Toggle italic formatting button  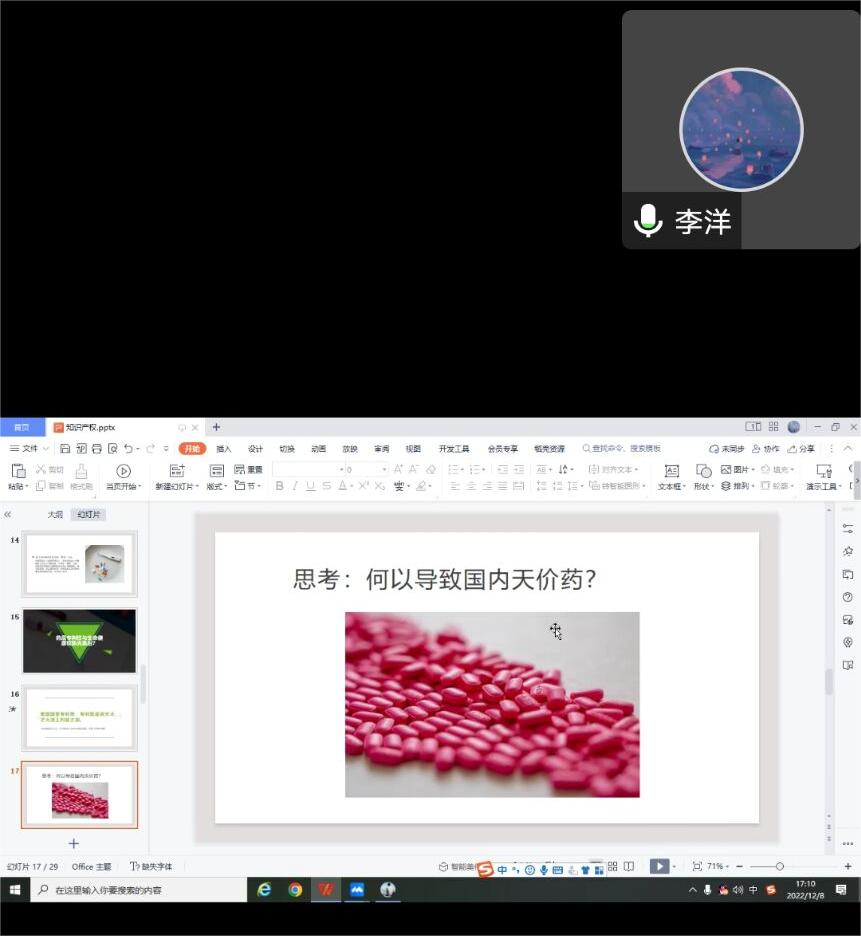point(295,486)
